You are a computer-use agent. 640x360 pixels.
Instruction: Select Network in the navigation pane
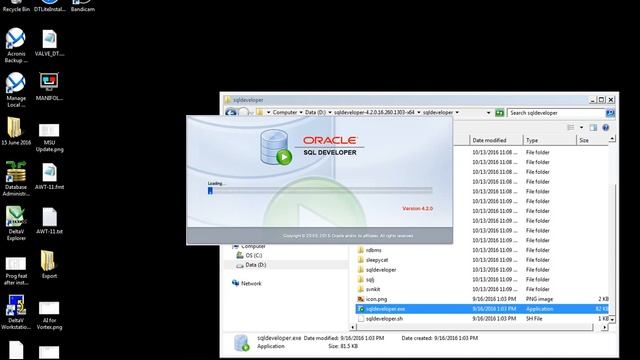coord(251,283)
